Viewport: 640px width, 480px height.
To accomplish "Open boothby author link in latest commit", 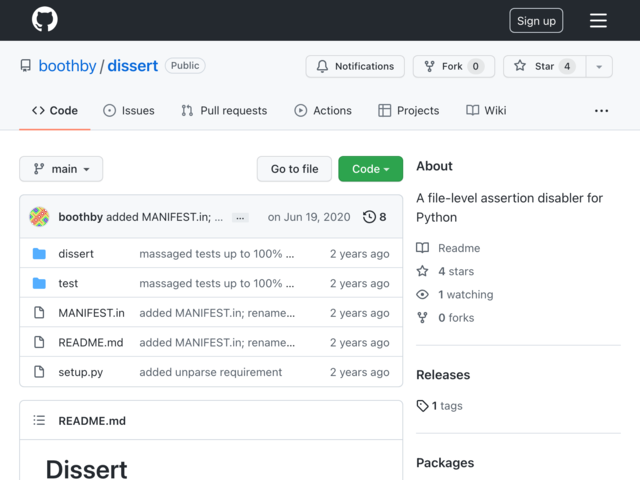I will point(80,217).
